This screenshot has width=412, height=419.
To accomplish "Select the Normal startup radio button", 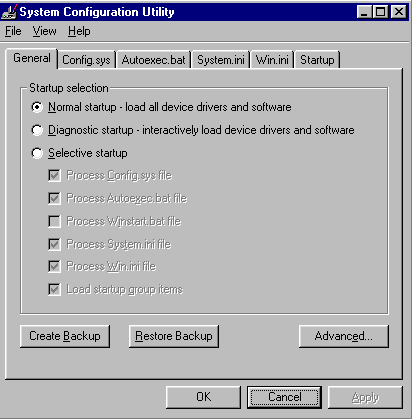I will pyautogui.click(x=37, y=107).
